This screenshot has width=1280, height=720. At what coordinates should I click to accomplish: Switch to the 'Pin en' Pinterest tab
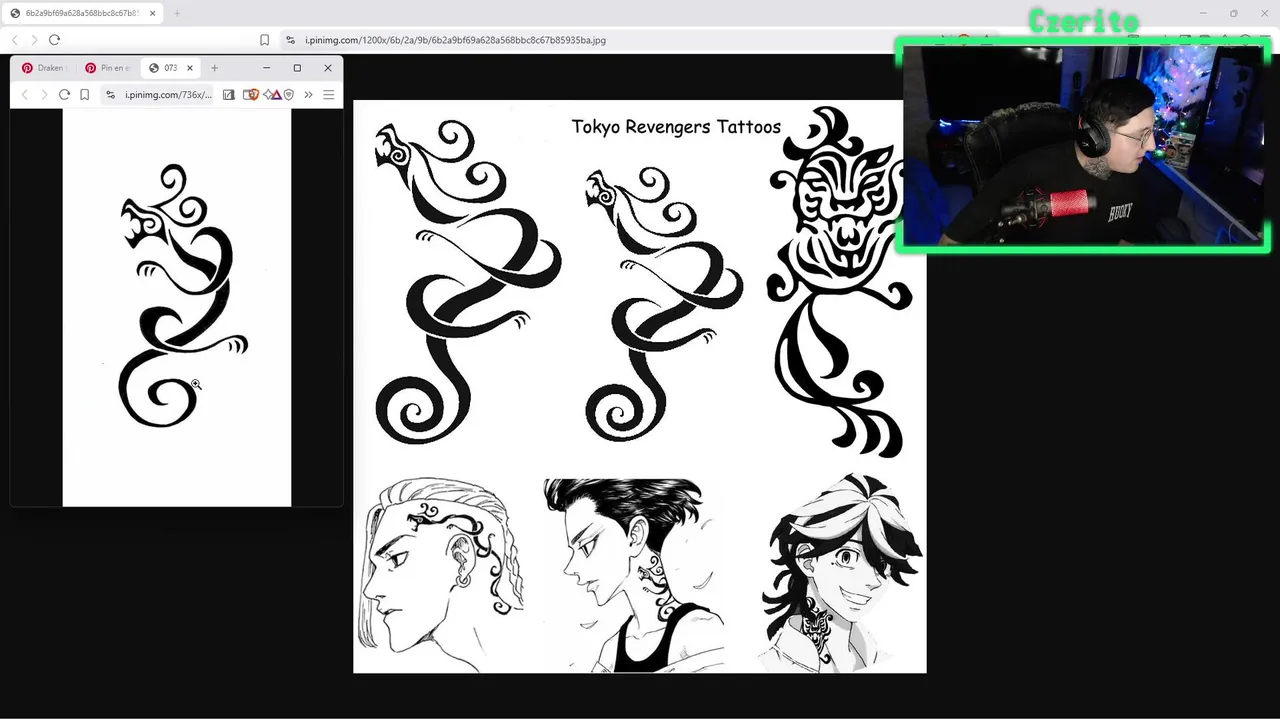[108, 68]
